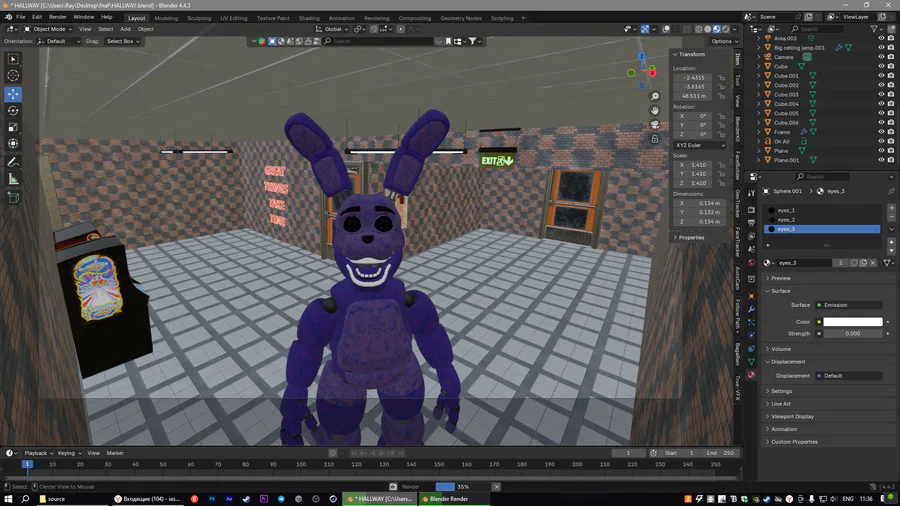Open the XYZ Euler rotation mode dropdown

(699, 145)
